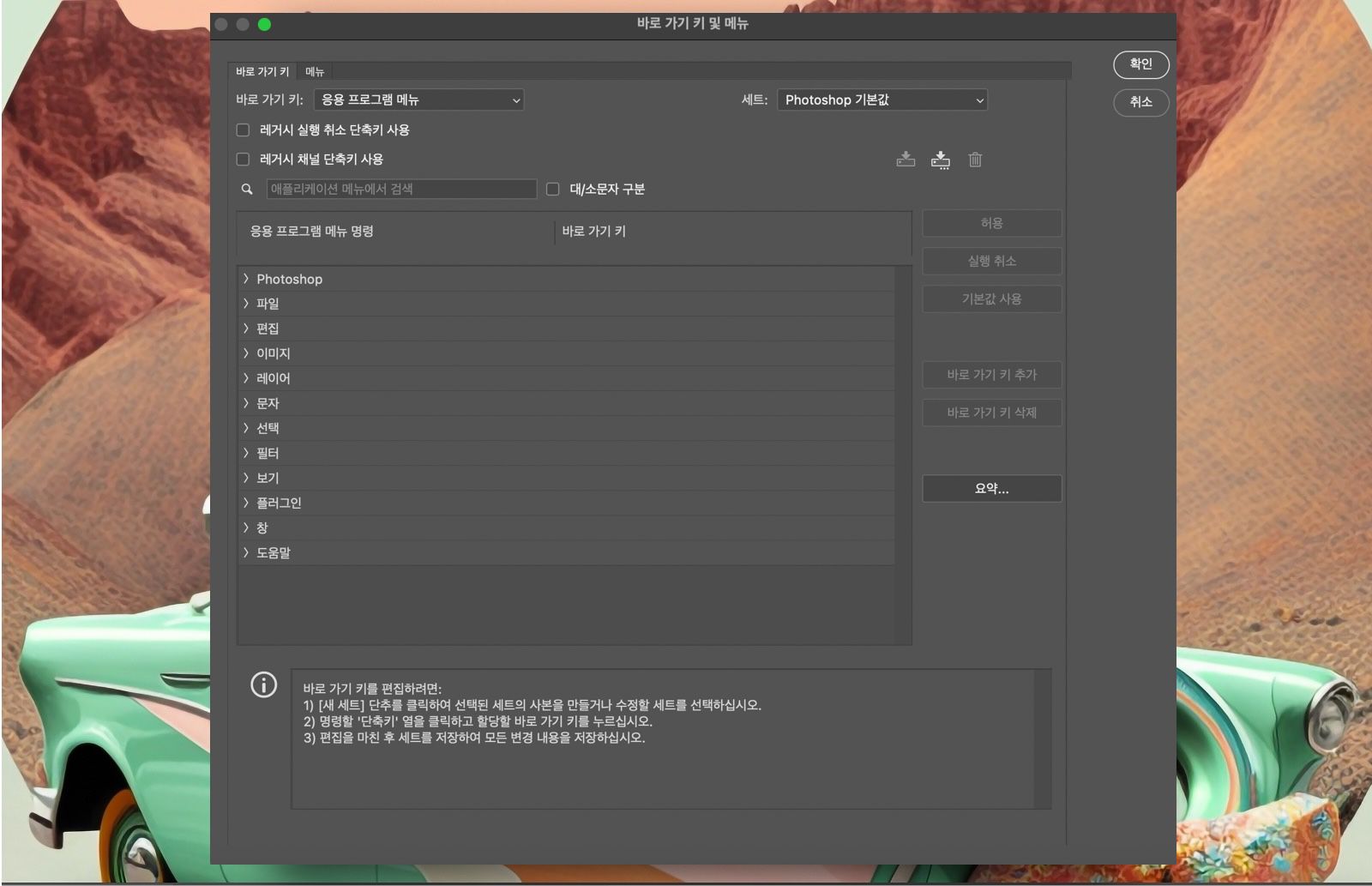Expand the 편집 commands group

pyautogui.click(x=247, y=328)
